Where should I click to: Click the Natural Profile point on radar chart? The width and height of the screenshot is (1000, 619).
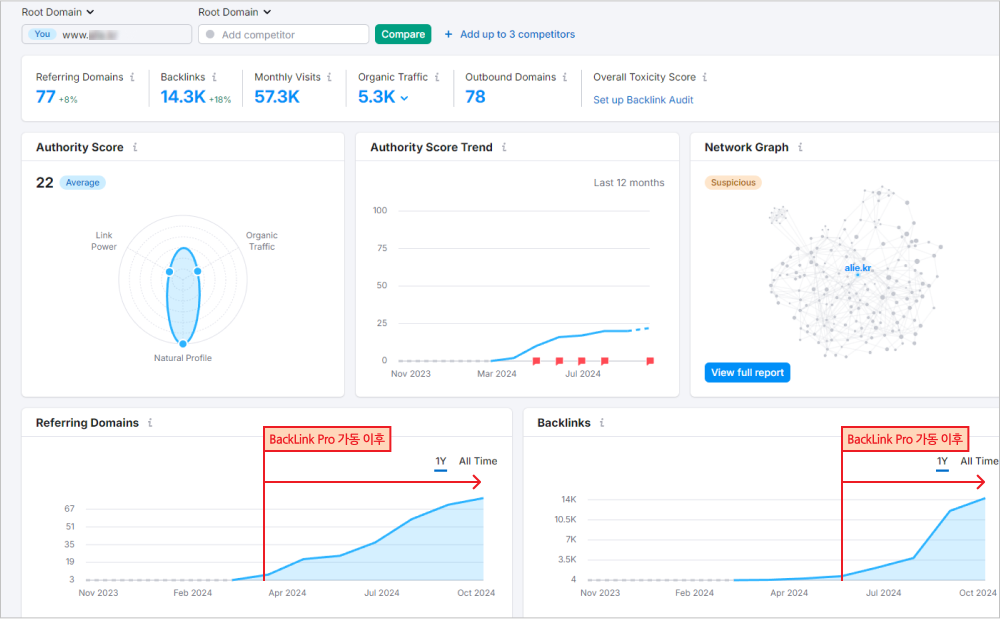pos(183,344)
